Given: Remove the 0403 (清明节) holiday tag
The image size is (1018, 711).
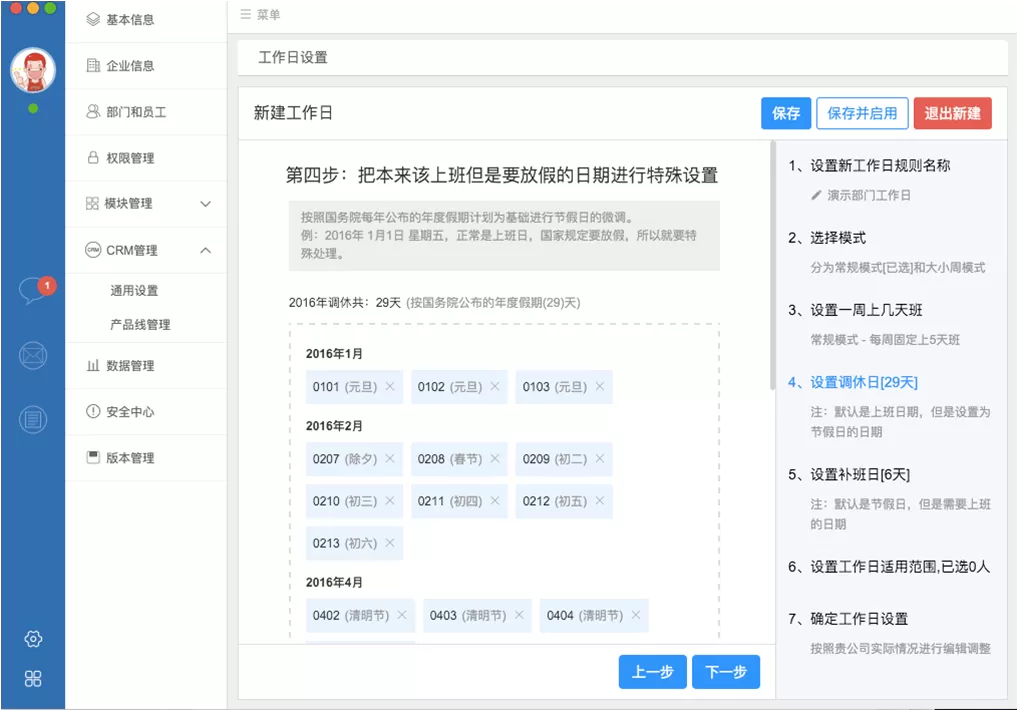Looking at the screenshot, I should pyautogui.click(x=519, y=615).
